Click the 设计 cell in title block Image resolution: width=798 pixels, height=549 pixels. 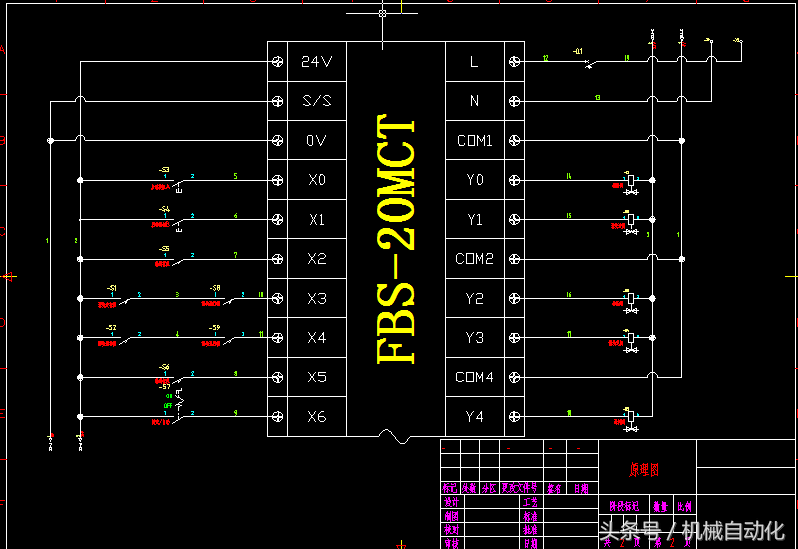pos(451,502)
